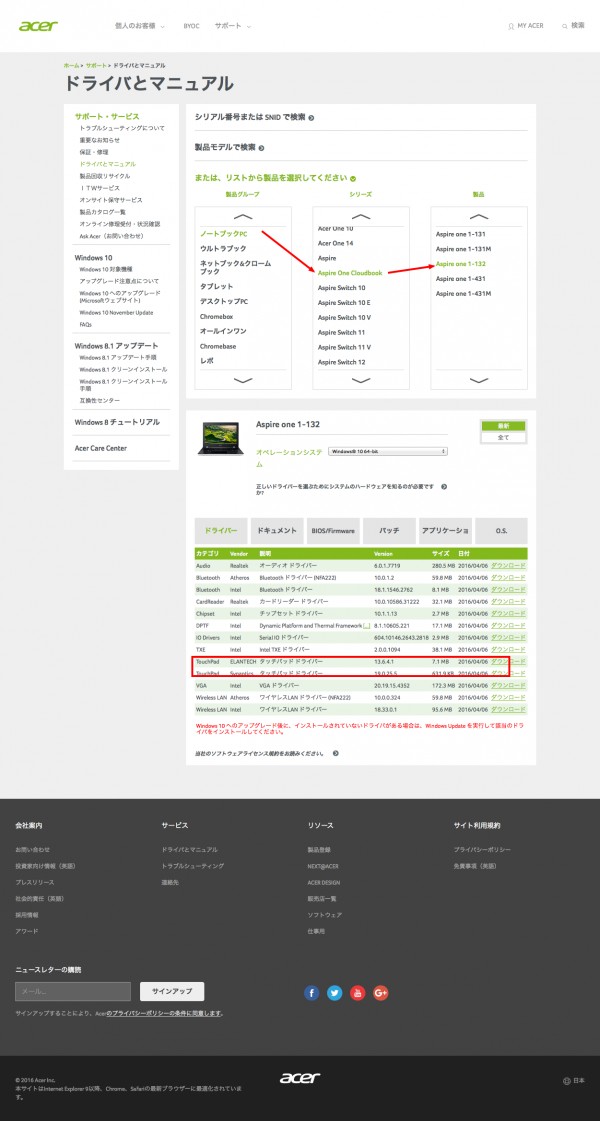Screen dimensions: 600x1121
Task: Select ウルトラブック product group
Action: 222,248
